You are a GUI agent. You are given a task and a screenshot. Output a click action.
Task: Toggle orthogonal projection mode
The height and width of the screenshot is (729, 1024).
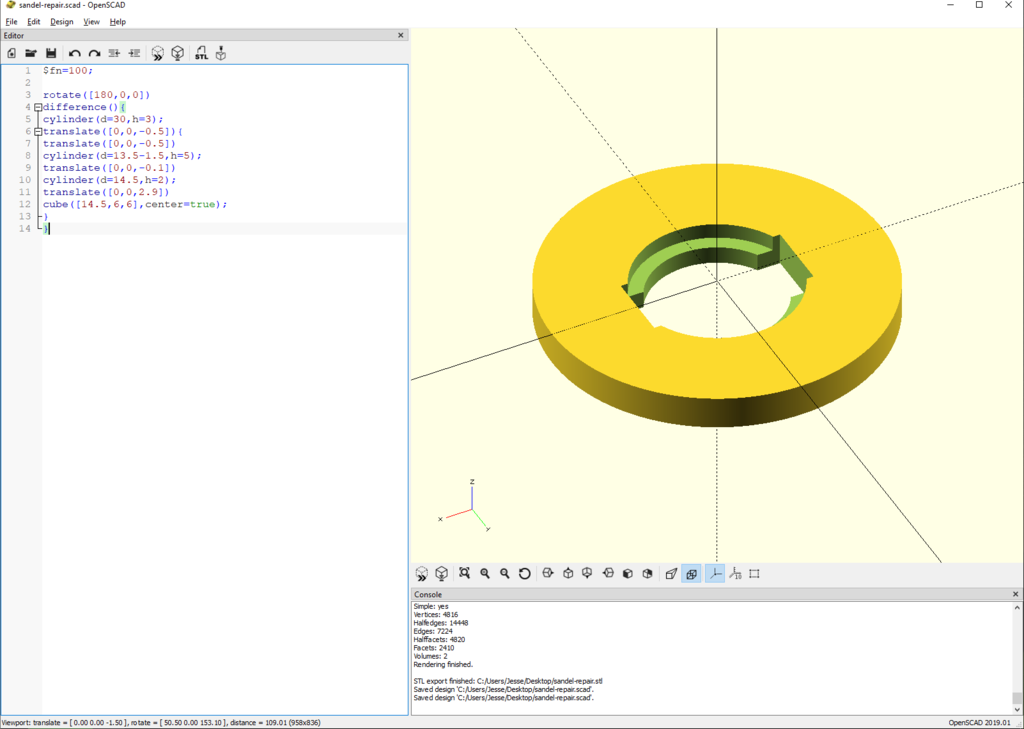click(690, 573)
